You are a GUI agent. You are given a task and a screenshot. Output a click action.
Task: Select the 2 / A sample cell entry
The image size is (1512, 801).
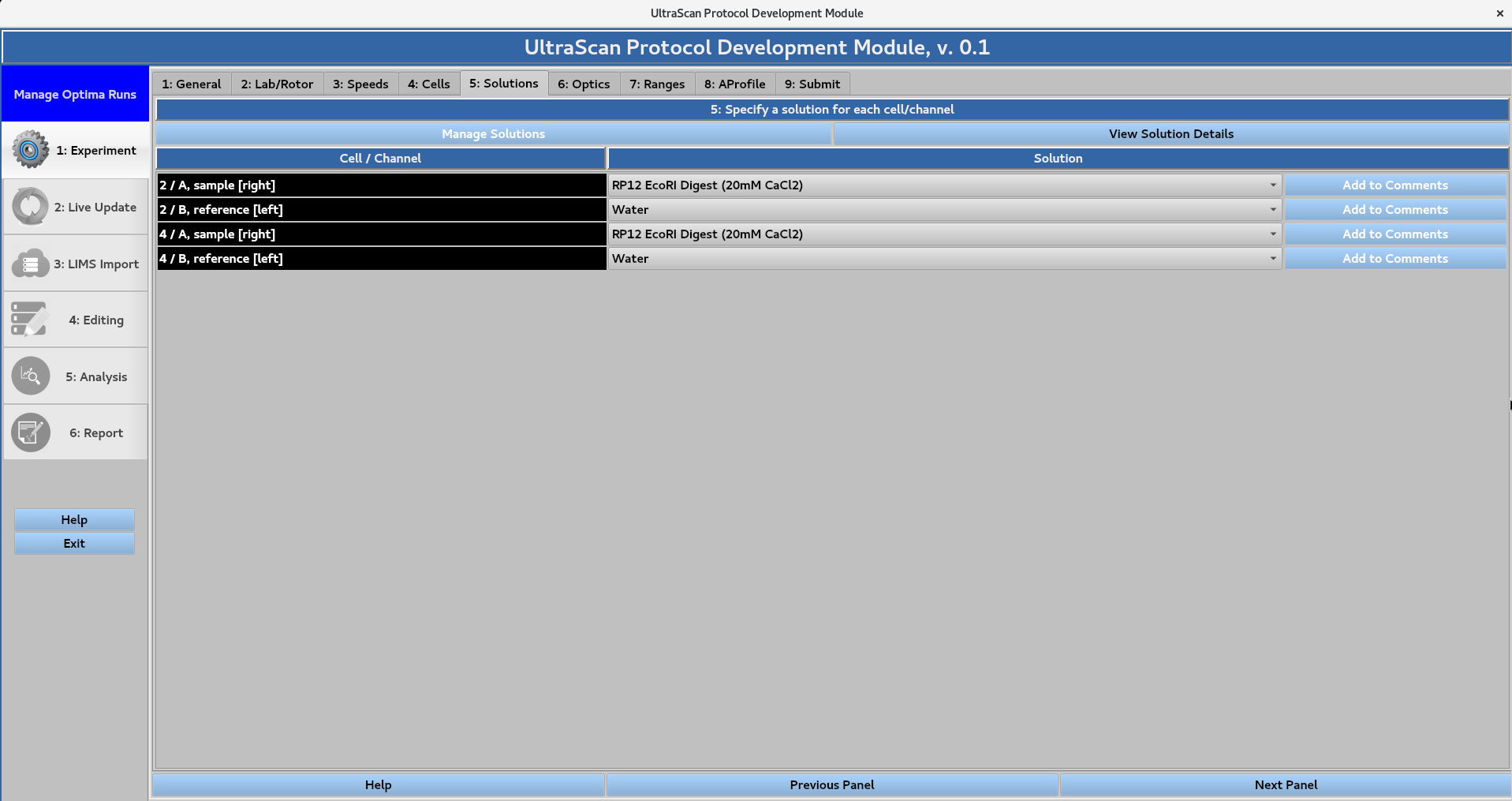click(x=380, y=185)
